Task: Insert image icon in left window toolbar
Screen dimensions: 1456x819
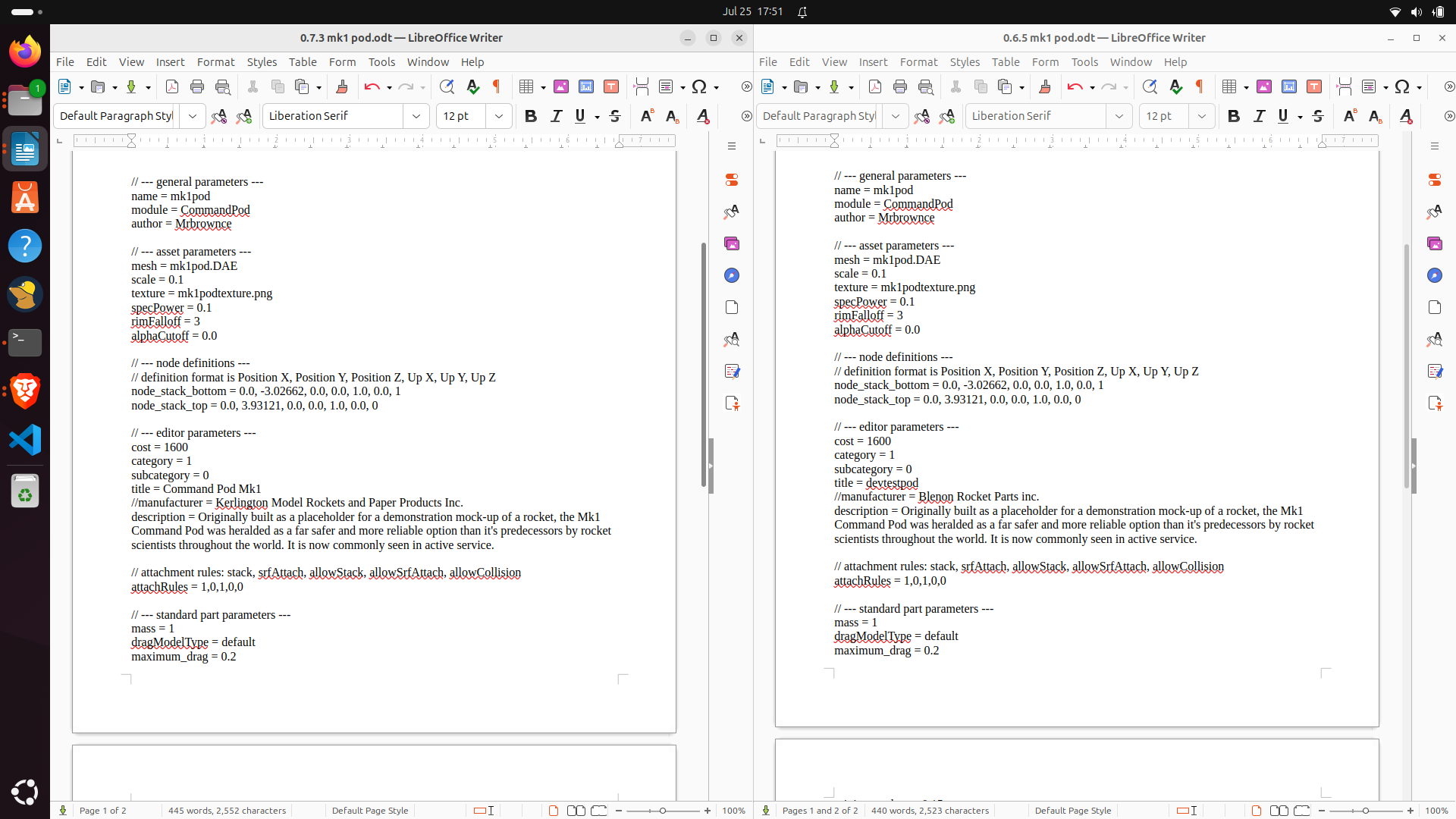Action: click(561, 86)
